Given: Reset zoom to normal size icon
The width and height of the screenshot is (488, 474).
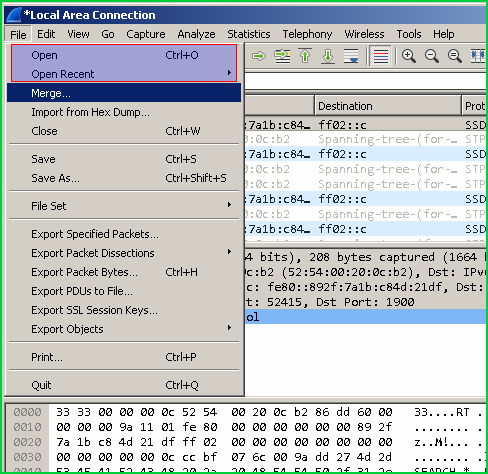Looking at the screenshot, I should pyautogui.click(x=455, y=56).
